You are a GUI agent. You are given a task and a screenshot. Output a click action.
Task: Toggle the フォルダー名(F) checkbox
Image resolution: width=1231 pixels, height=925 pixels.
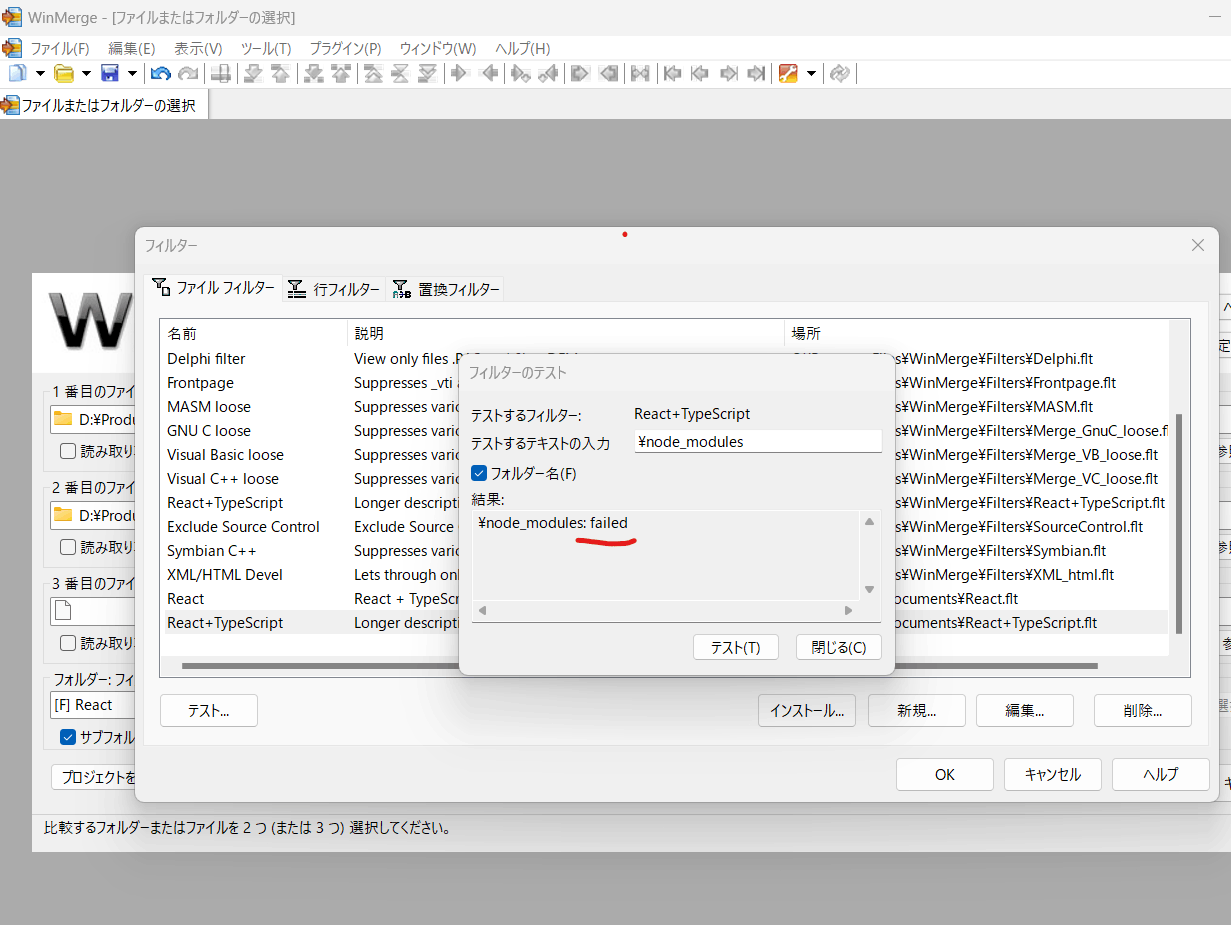pos(479,473)
